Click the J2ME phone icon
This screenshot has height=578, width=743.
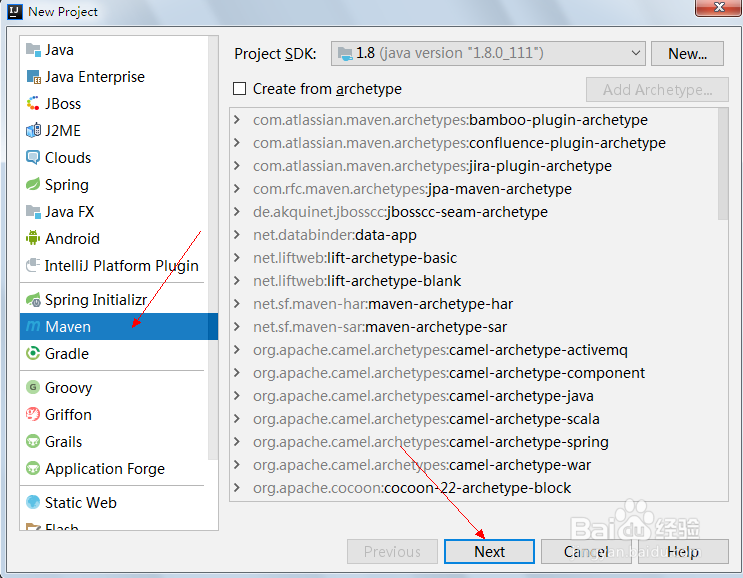pyautogui.click(x=33, y=130)
